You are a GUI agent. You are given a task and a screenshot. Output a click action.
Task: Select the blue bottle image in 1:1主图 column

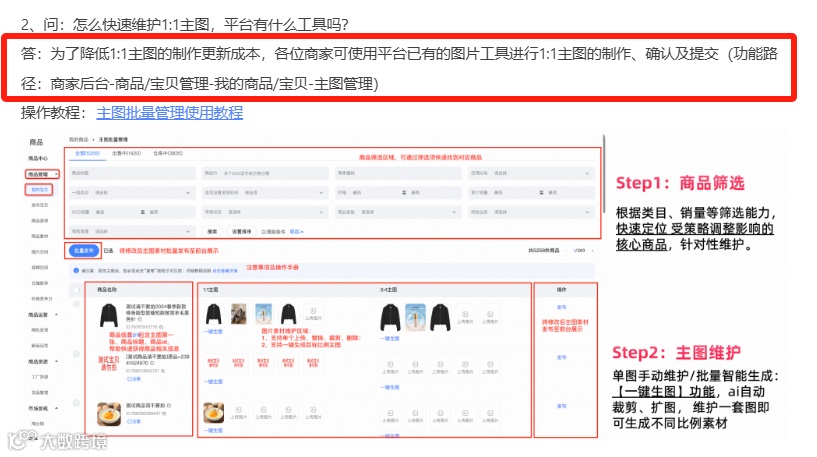(264, 314)
